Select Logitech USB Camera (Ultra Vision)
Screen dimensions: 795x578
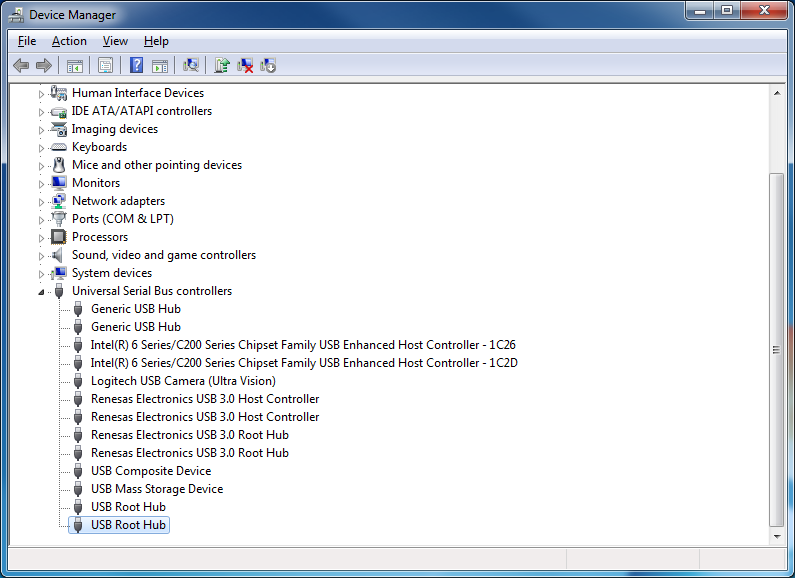click(x=183, y=381)
